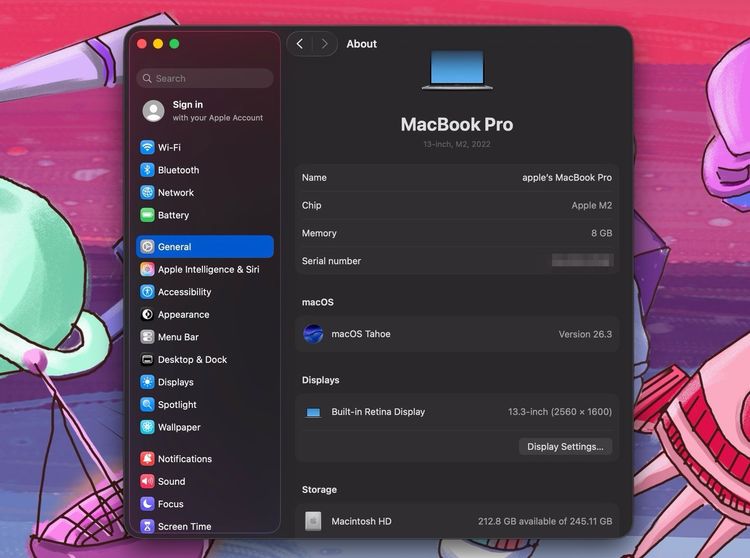
Task: Click the "MacBook Pro" heading
Action: coord(457,124)
